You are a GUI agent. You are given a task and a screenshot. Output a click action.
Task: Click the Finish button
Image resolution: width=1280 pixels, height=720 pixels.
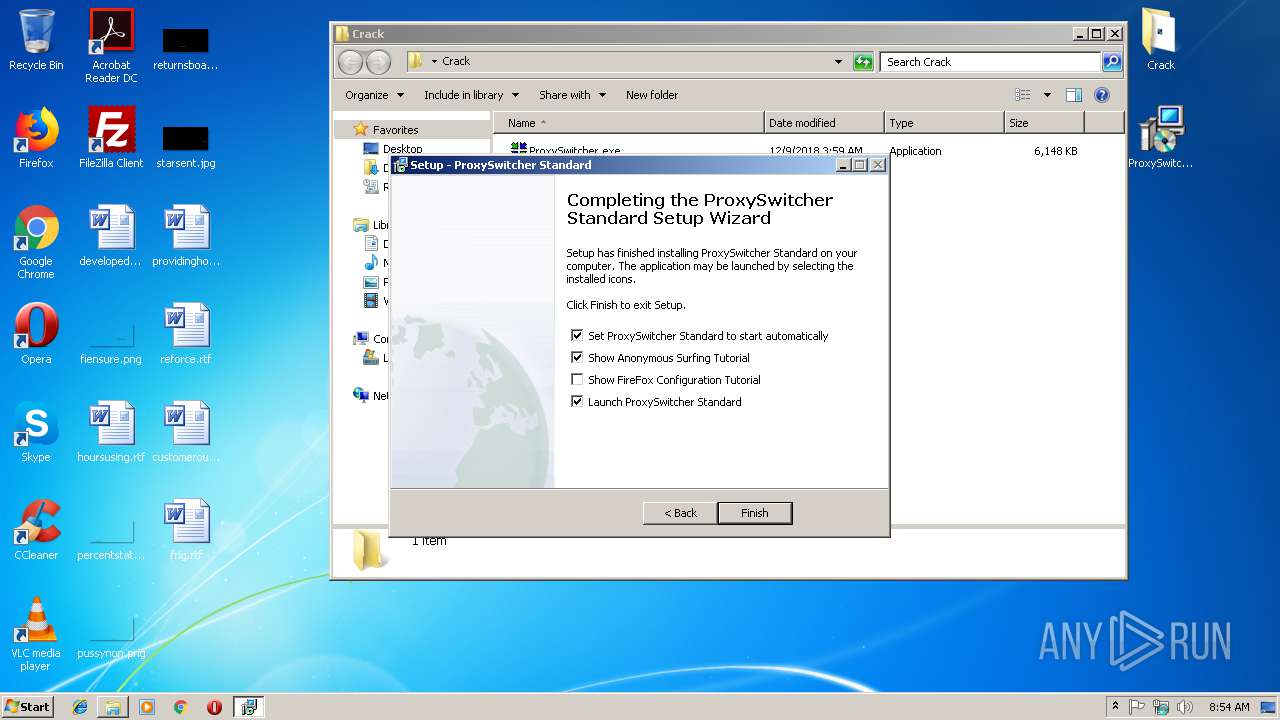tap(755, 513)
